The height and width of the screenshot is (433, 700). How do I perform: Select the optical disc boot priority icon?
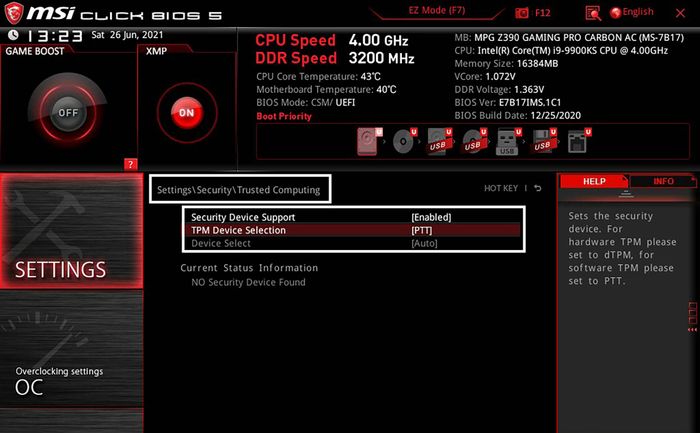tap(404, 142)
